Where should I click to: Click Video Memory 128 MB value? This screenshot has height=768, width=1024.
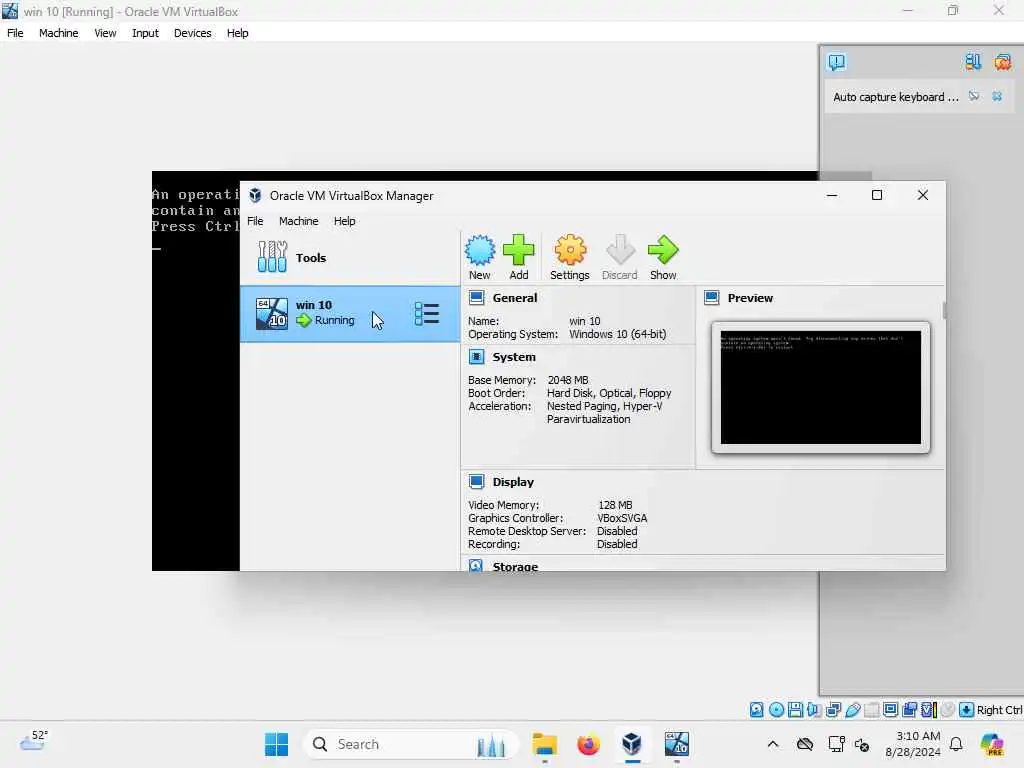(615, 505)
